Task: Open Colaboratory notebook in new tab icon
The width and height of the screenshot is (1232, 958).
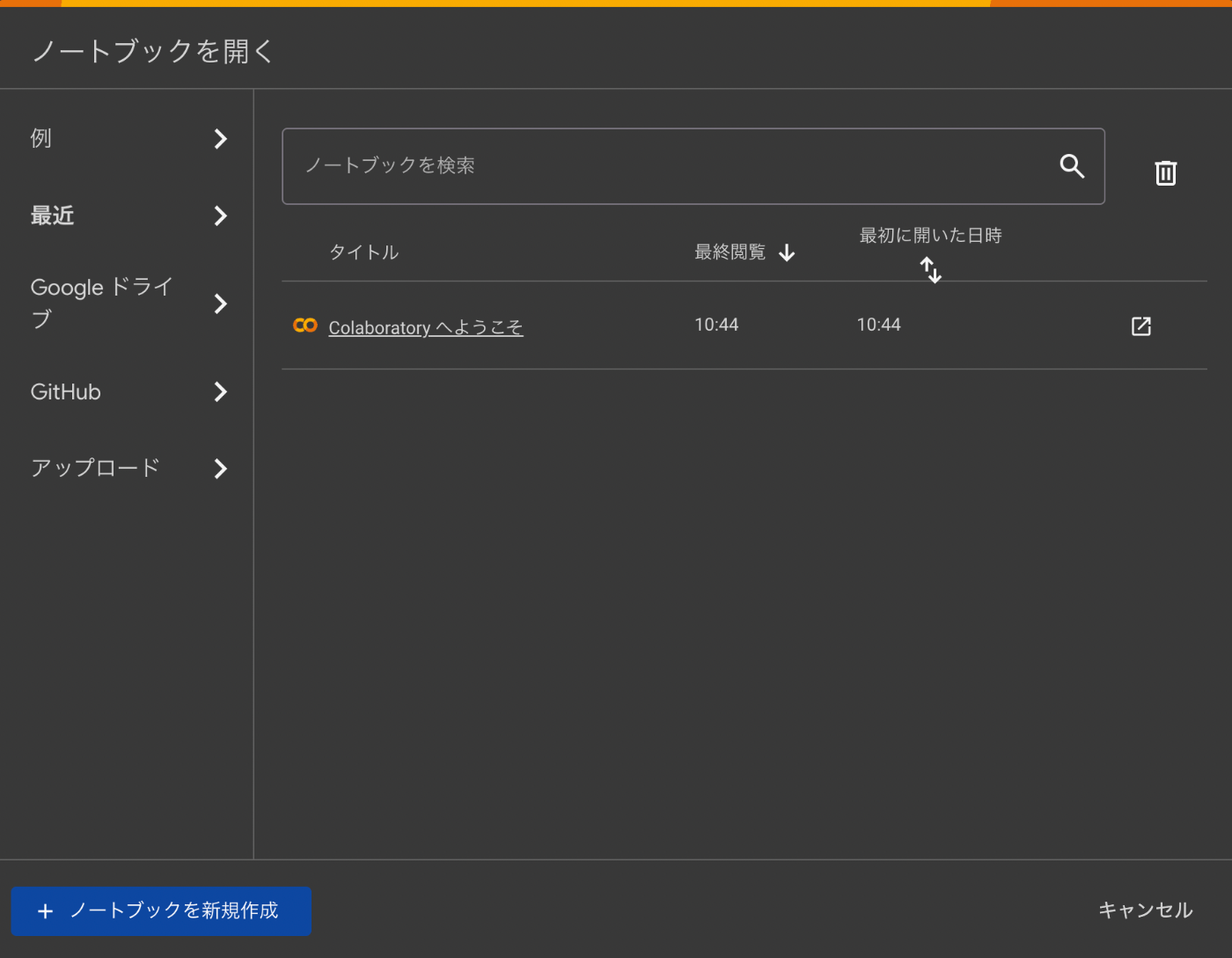Action: pos(1141,326)
